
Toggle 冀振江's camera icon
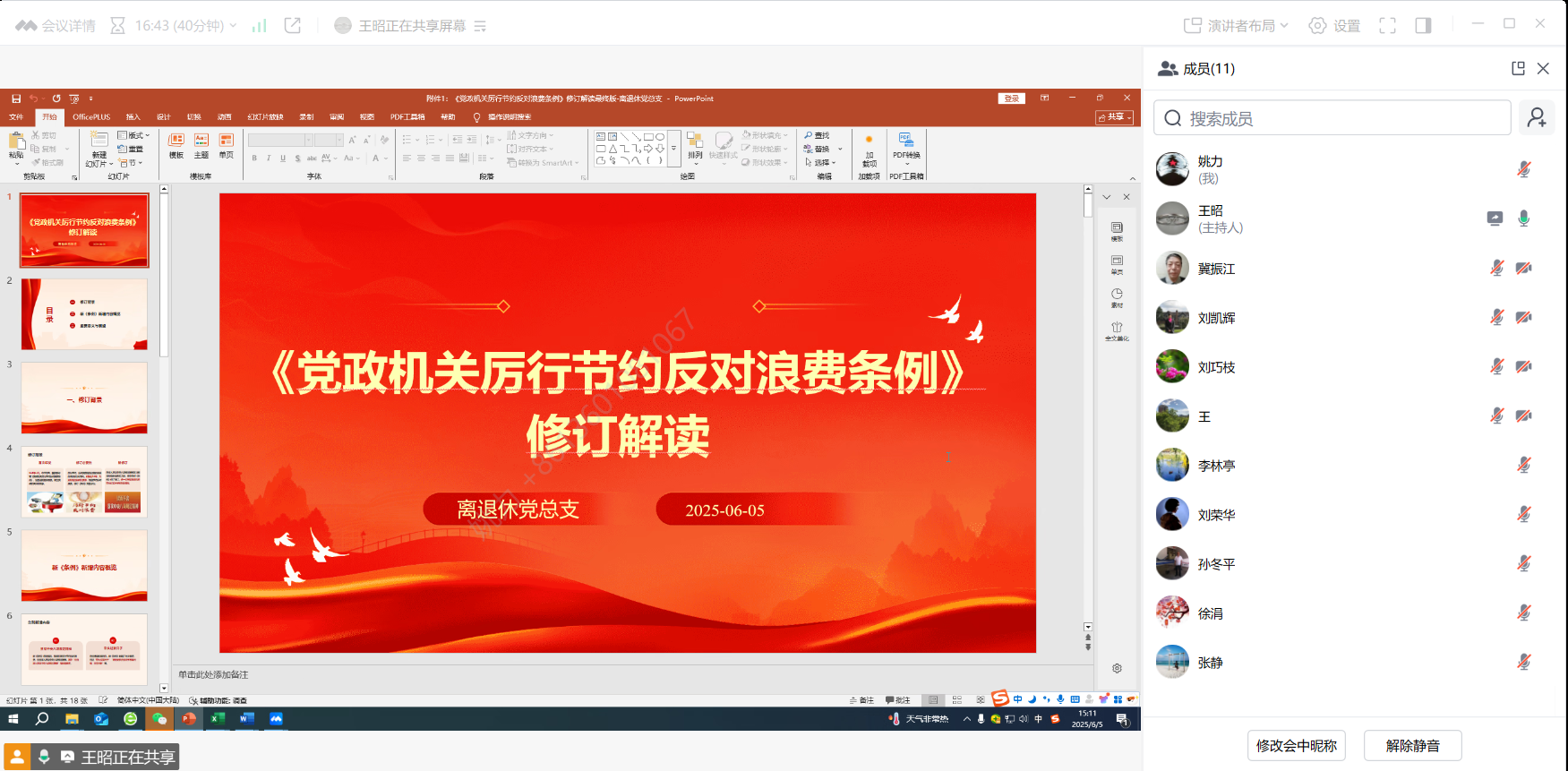coord(1523,268)
